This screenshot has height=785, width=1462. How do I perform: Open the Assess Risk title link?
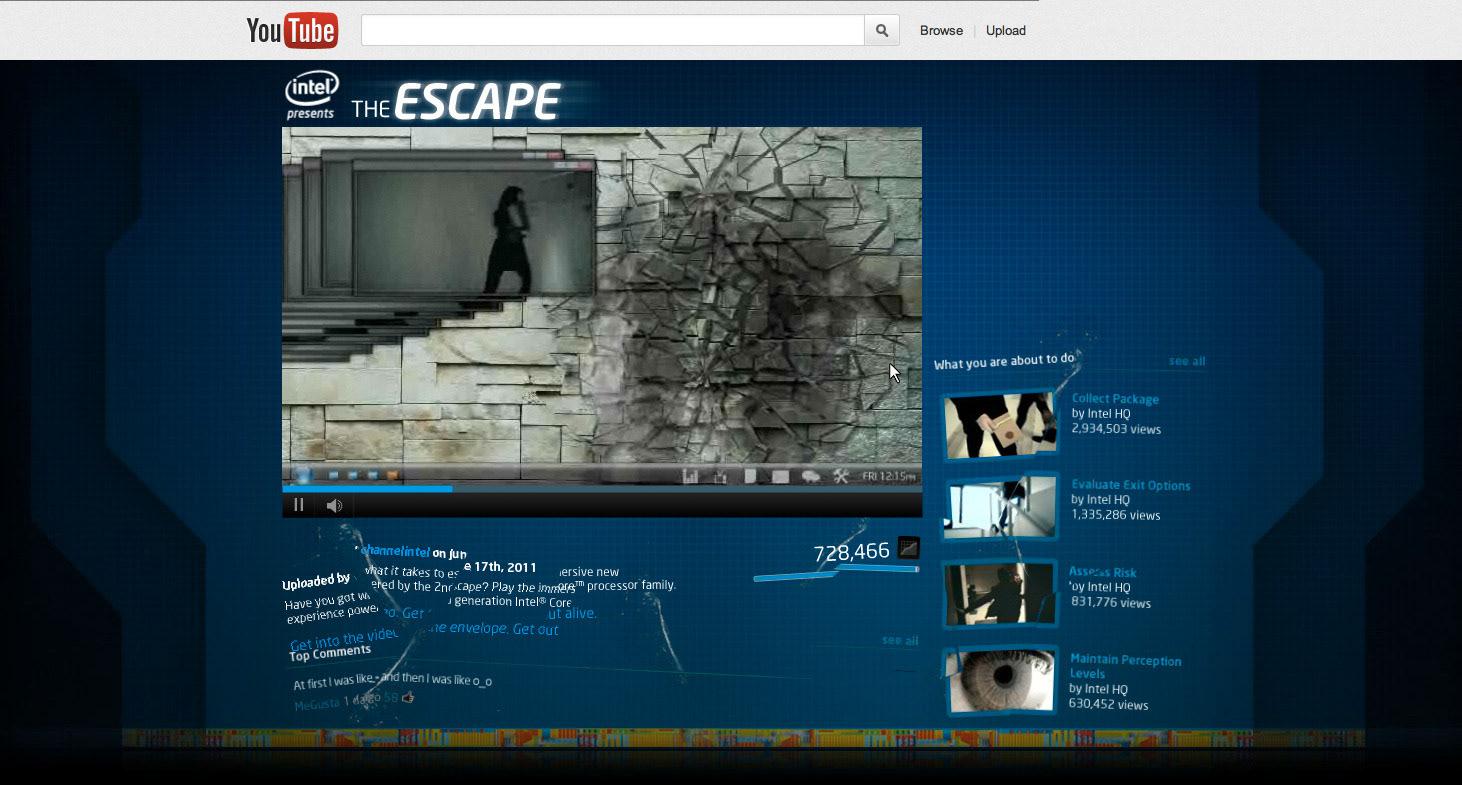coord(1103,572)
